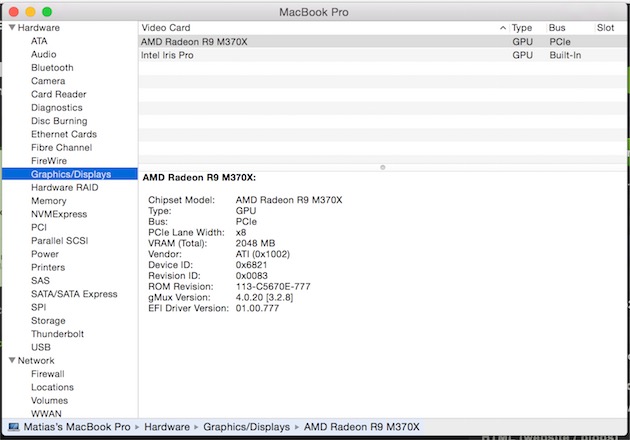This screenshot has width=630, height=440.
Task: Click the sort arrow in Video Card header
Action: tap(503, 28)
